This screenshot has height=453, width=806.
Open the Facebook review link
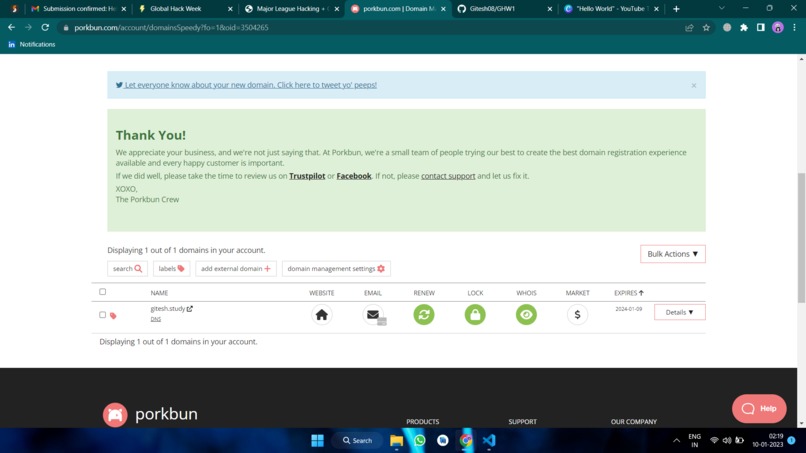click(x=354, y=176)
